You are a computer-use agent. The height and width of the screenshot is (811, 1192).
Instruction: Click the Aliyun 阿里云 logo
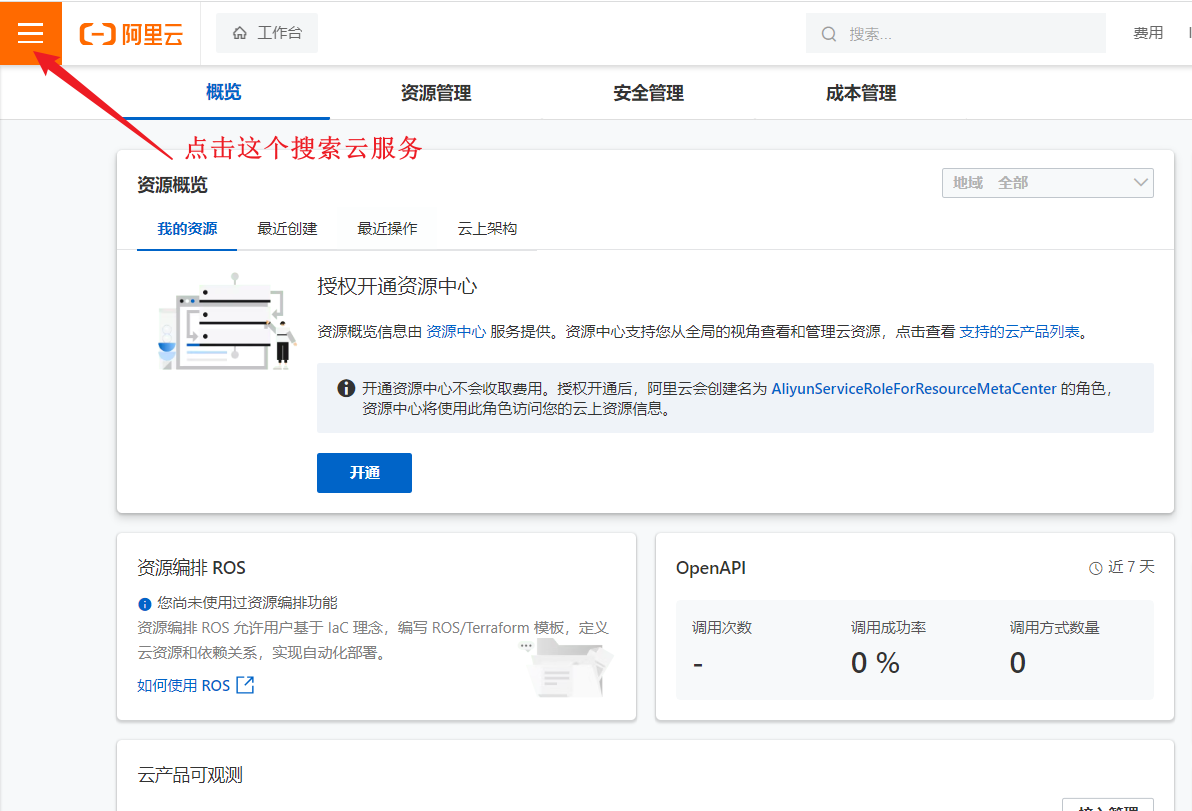pyautogui.click(x=132, y=34)
